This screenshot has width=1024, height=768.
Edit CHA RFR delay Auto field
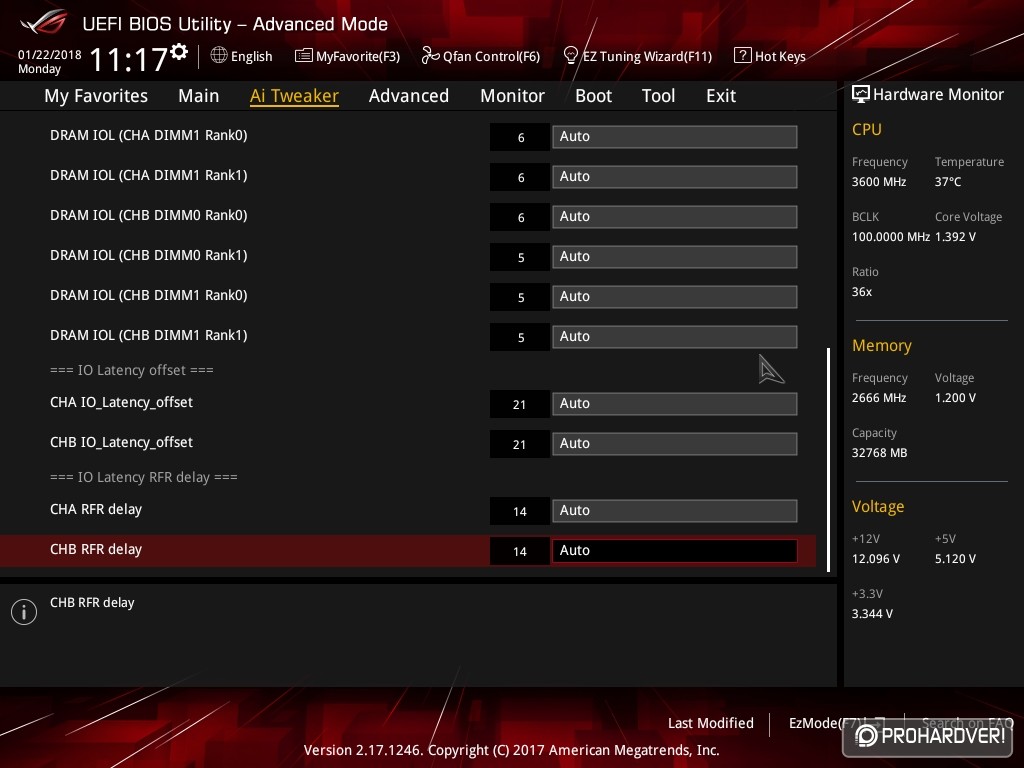coord(675,511)
